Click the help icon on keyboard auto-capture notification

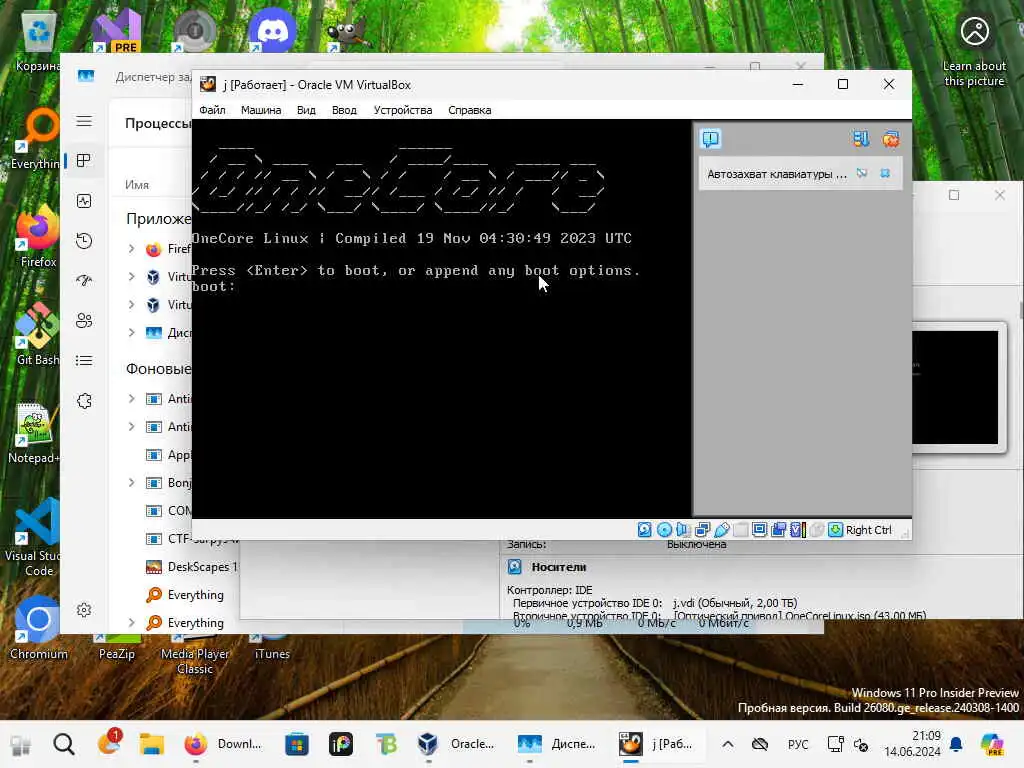(862, 173)
